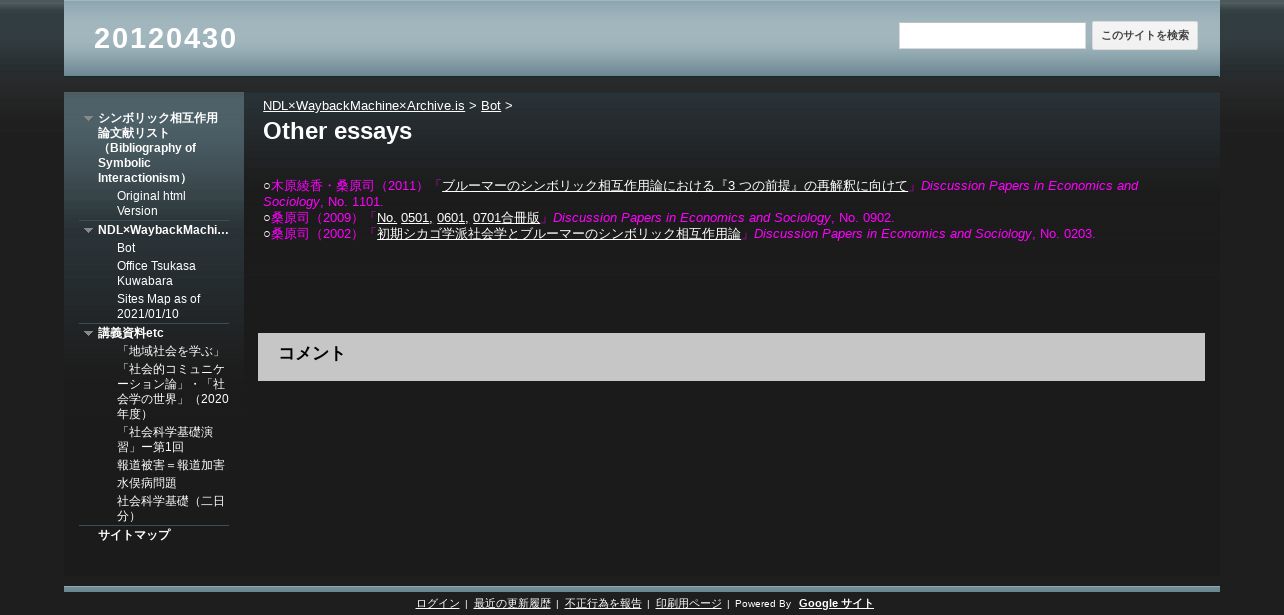
Task: Open 「社会的コミュニケーション論」 sidebar page
Action: click(x=172, y=391)
